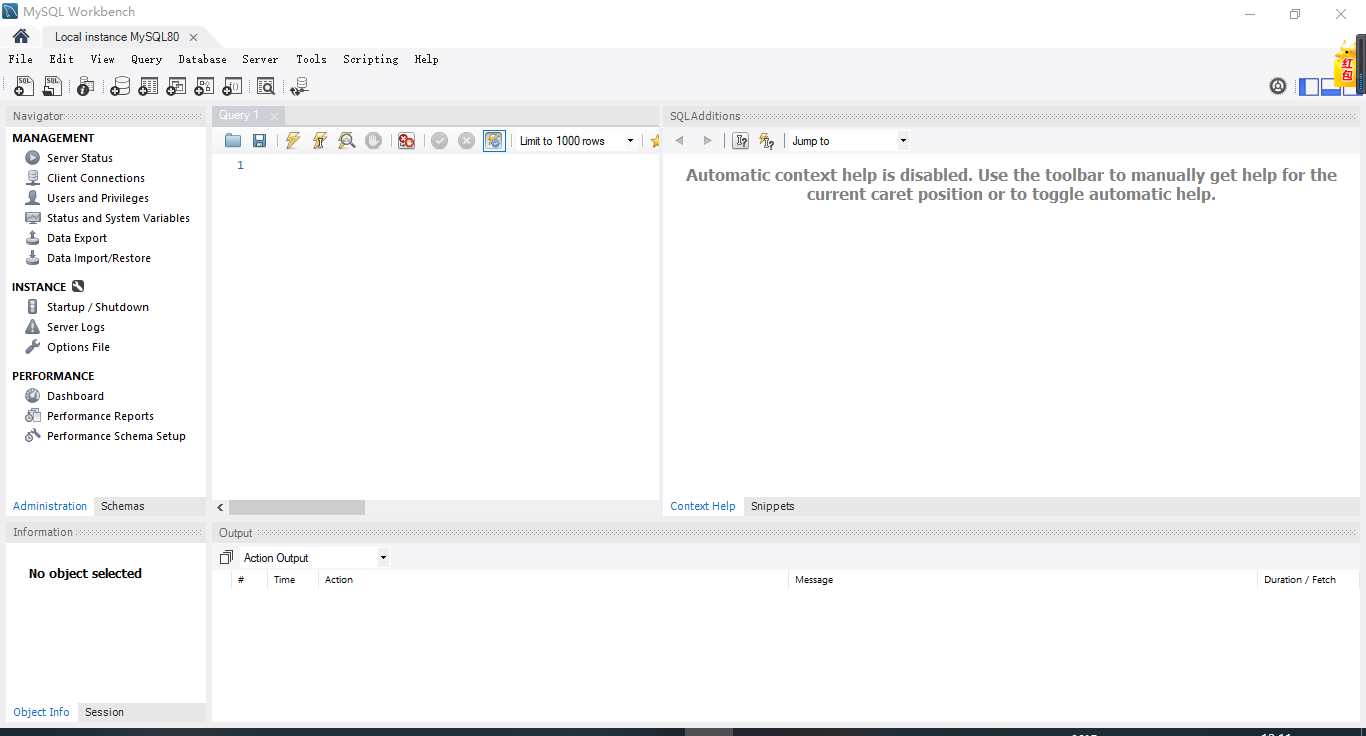
Task: Stop query execution hand icon
Action: [x=373, y=141]
